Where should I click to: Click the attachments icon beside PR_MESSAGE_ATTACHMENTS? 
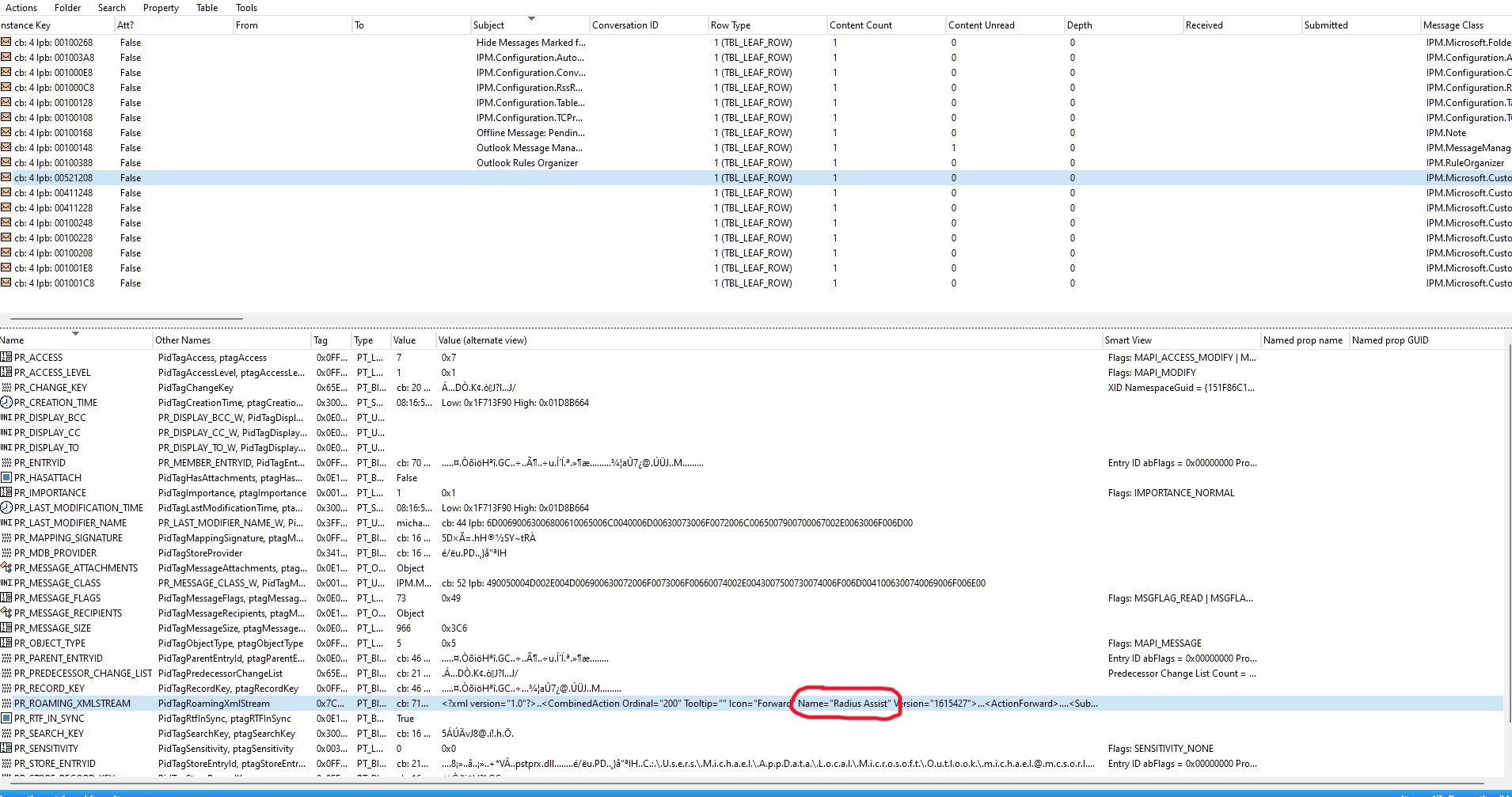[x=7, y=567]
